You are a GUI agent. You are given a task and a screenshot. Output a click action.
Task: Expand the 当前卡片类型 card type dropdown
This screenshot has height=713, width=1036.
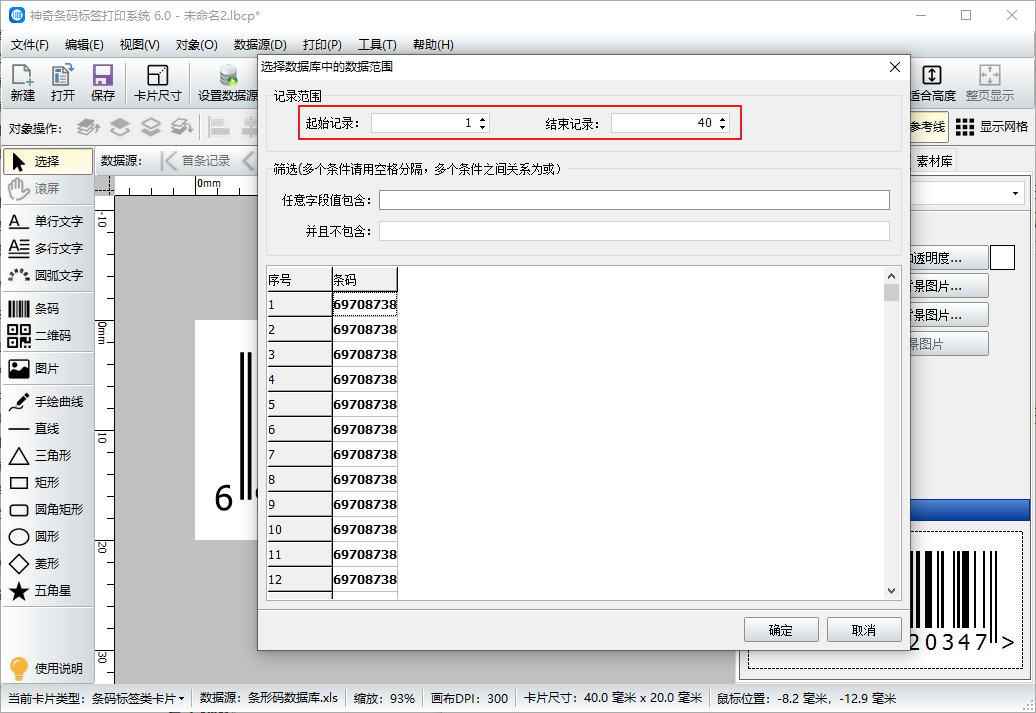[181, 698]
